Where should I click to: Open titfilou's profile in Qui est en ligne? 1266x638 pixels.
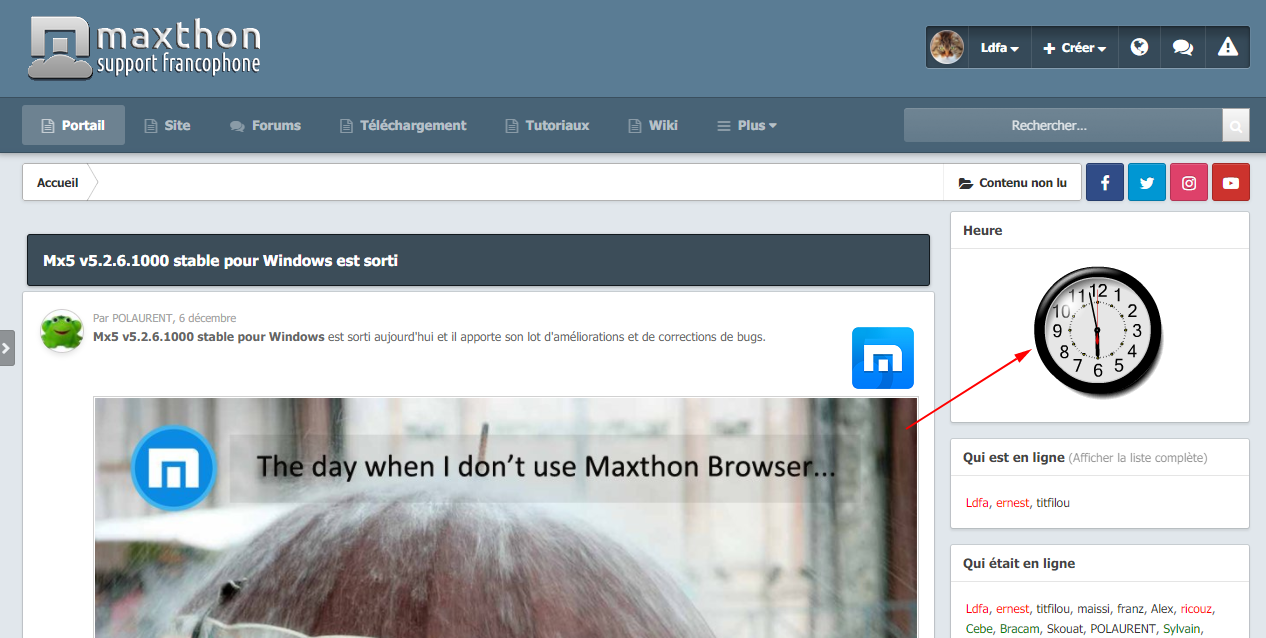(x=1053, y=503)
